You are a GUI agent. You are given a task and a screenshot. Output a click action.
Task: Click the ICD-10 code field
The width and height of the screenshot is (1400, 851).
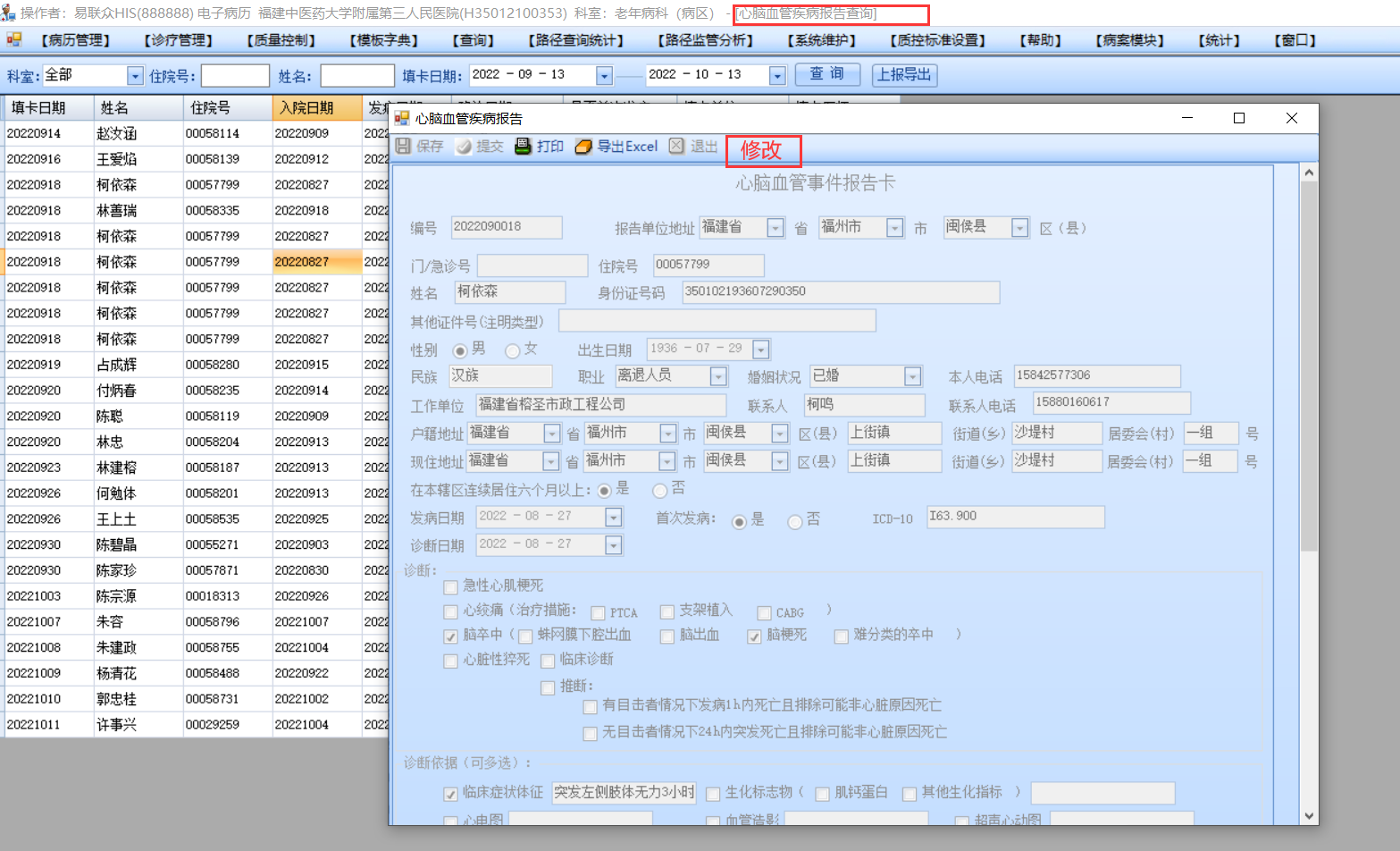tap(1016, 518)
